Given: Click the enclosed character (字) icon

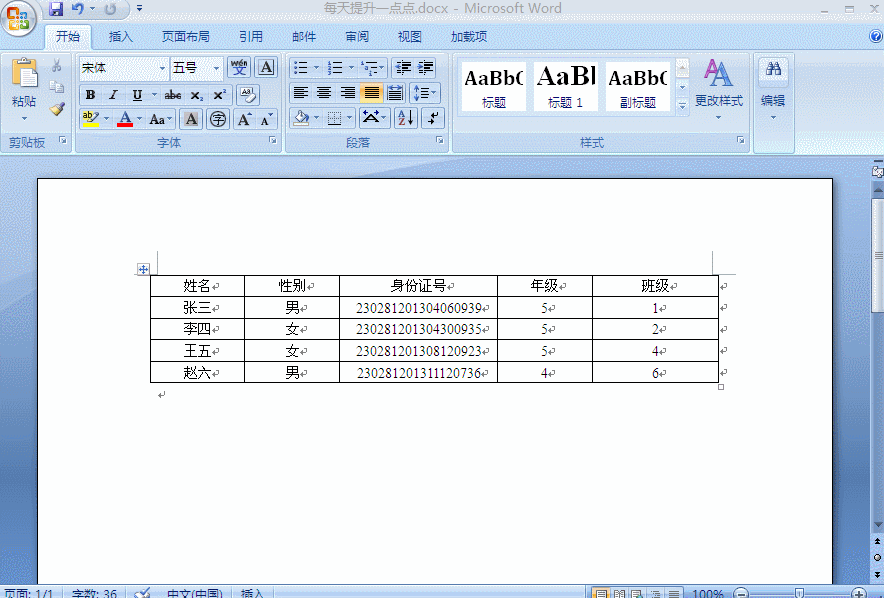Looking at the screenshot, I should coord(218,119).
